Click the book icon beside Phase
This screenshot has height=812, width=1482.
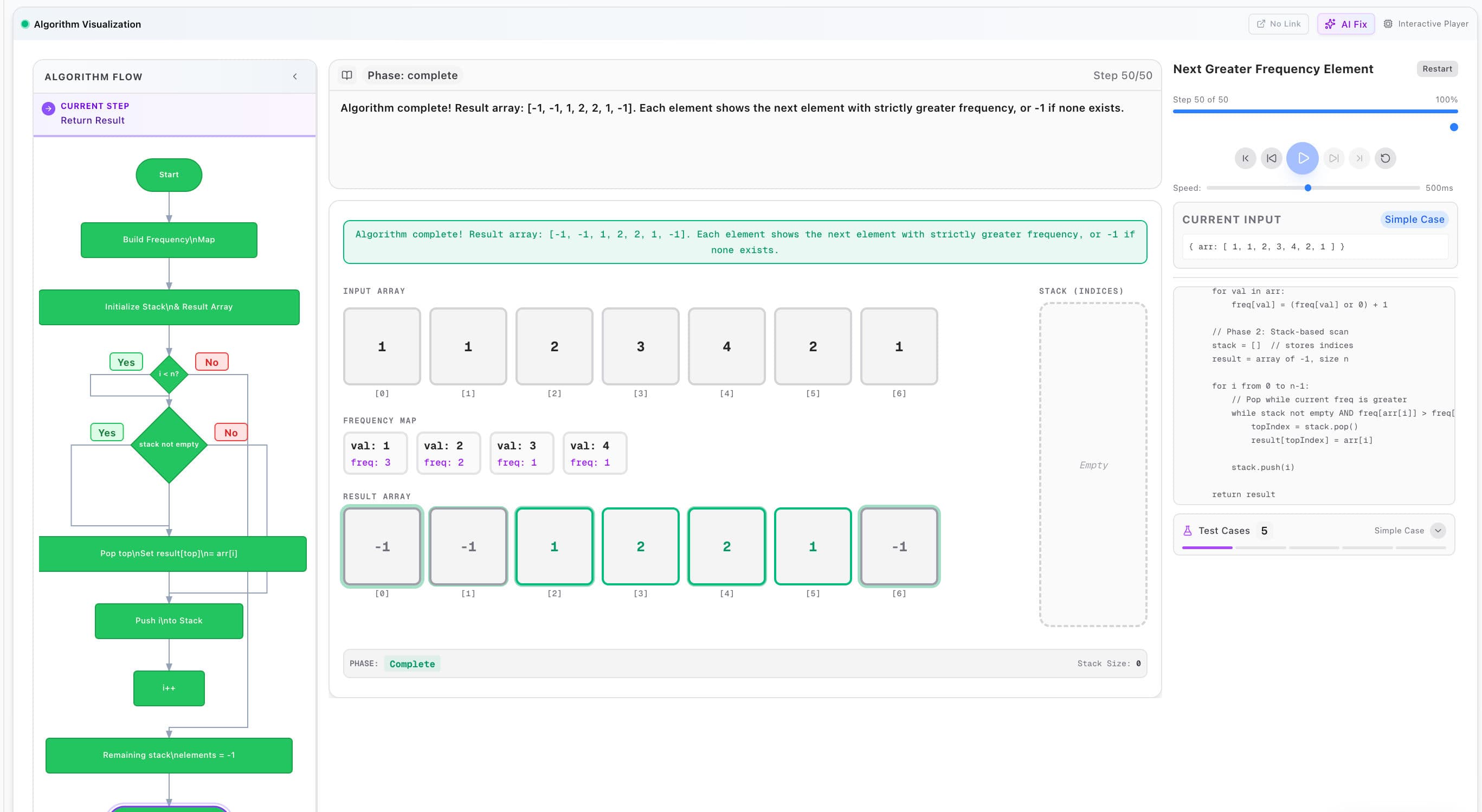pyautogui.click(x=347, y=75)
